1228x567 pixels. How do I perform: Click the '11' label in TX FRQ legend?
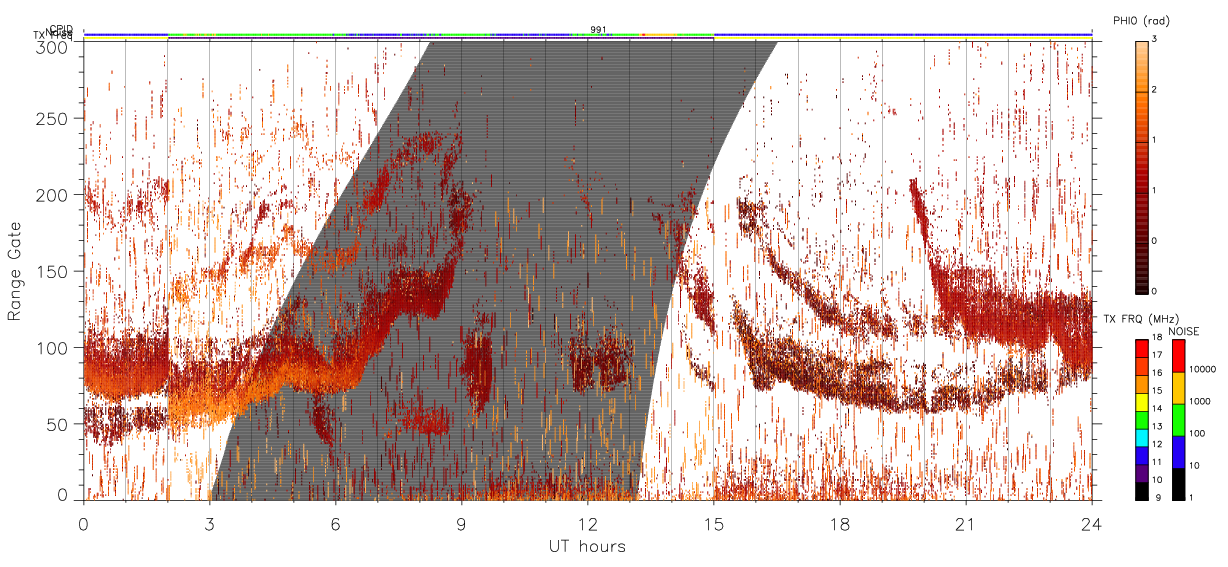click(x=1157, y=462)
